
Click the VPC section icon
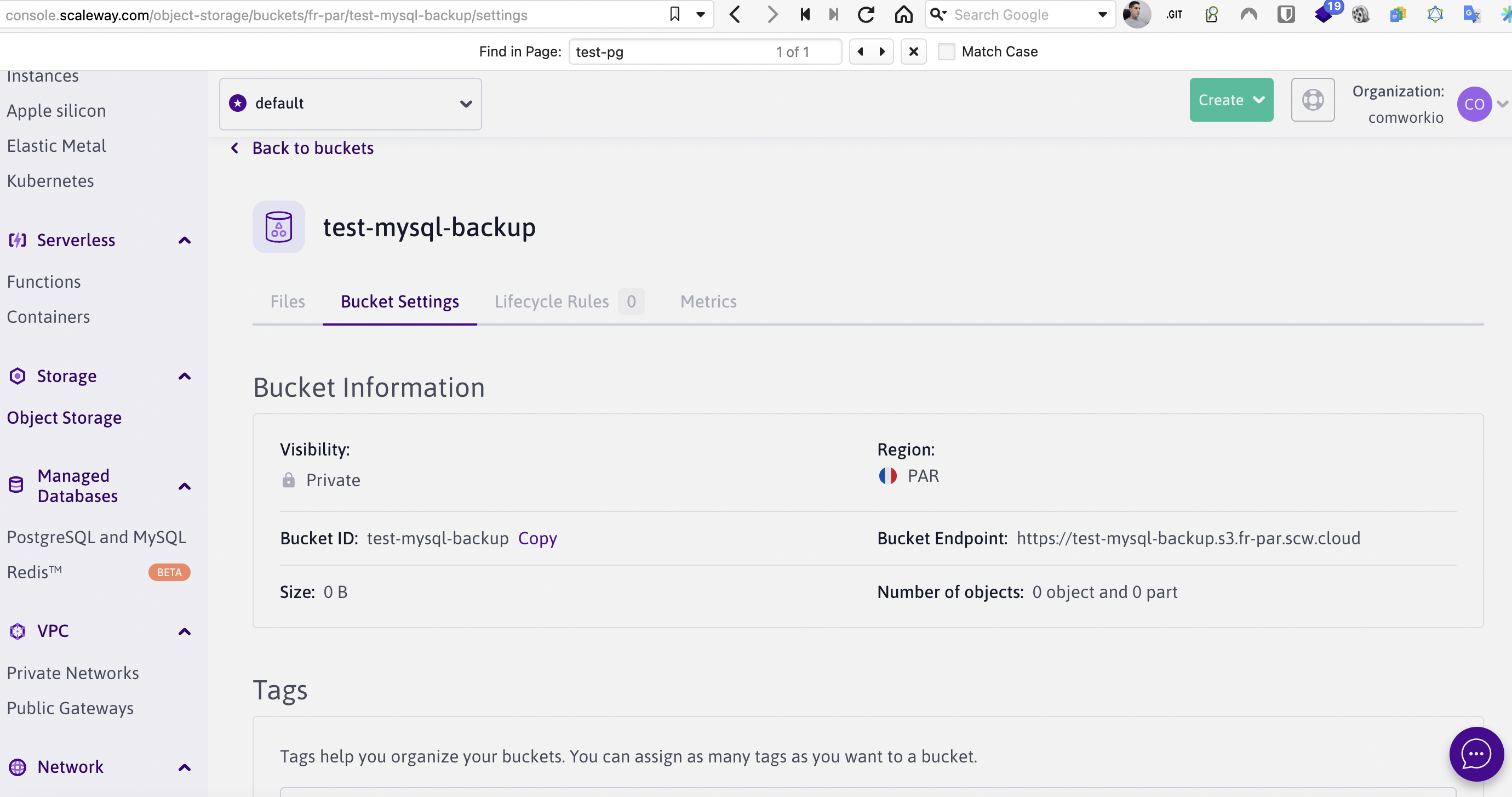[18, 631]
